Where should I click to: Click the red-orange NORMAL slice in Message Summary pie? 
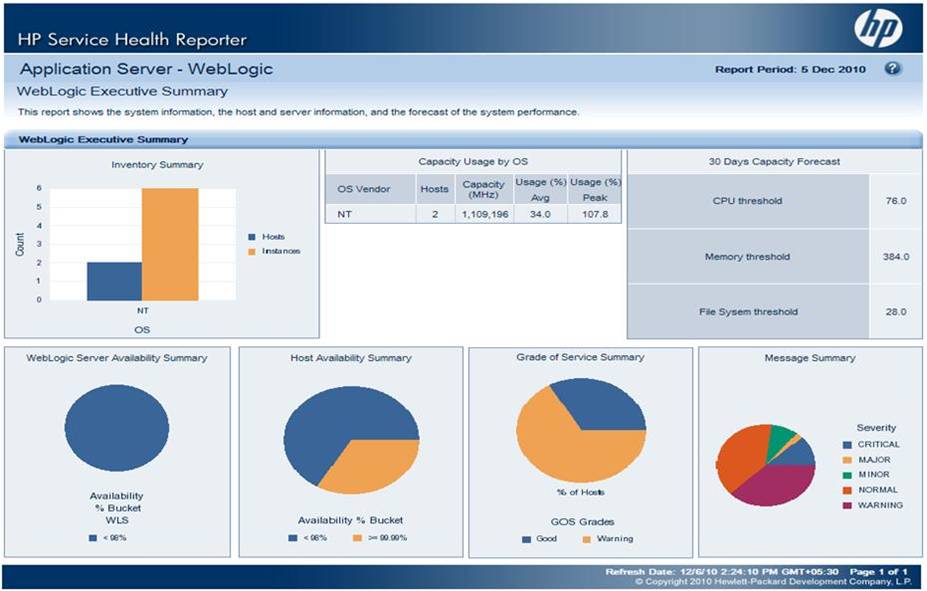click(x=739, y=458)
